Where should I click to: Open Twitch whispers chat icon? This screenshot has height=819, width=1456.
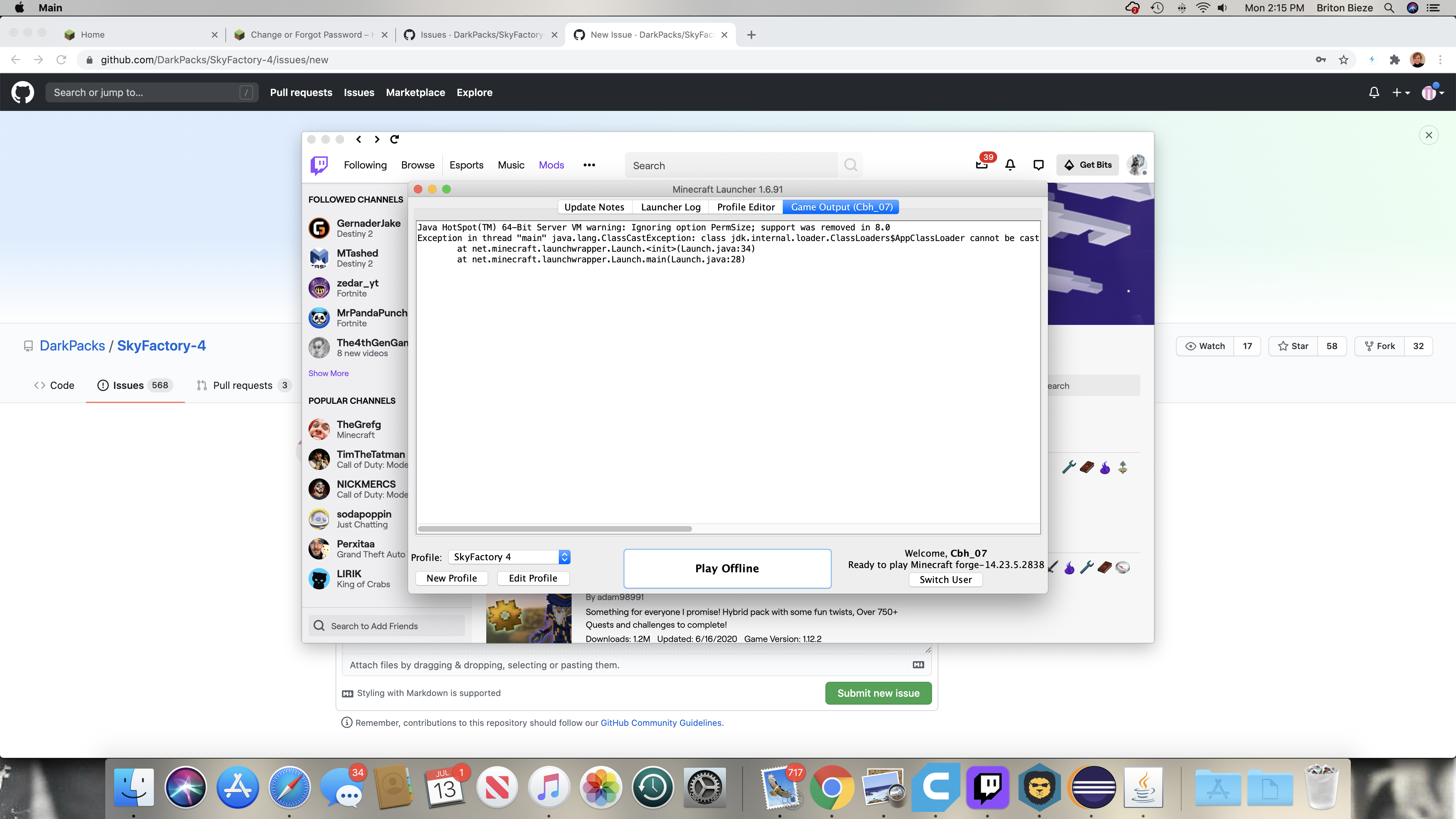pos(1038,165)
